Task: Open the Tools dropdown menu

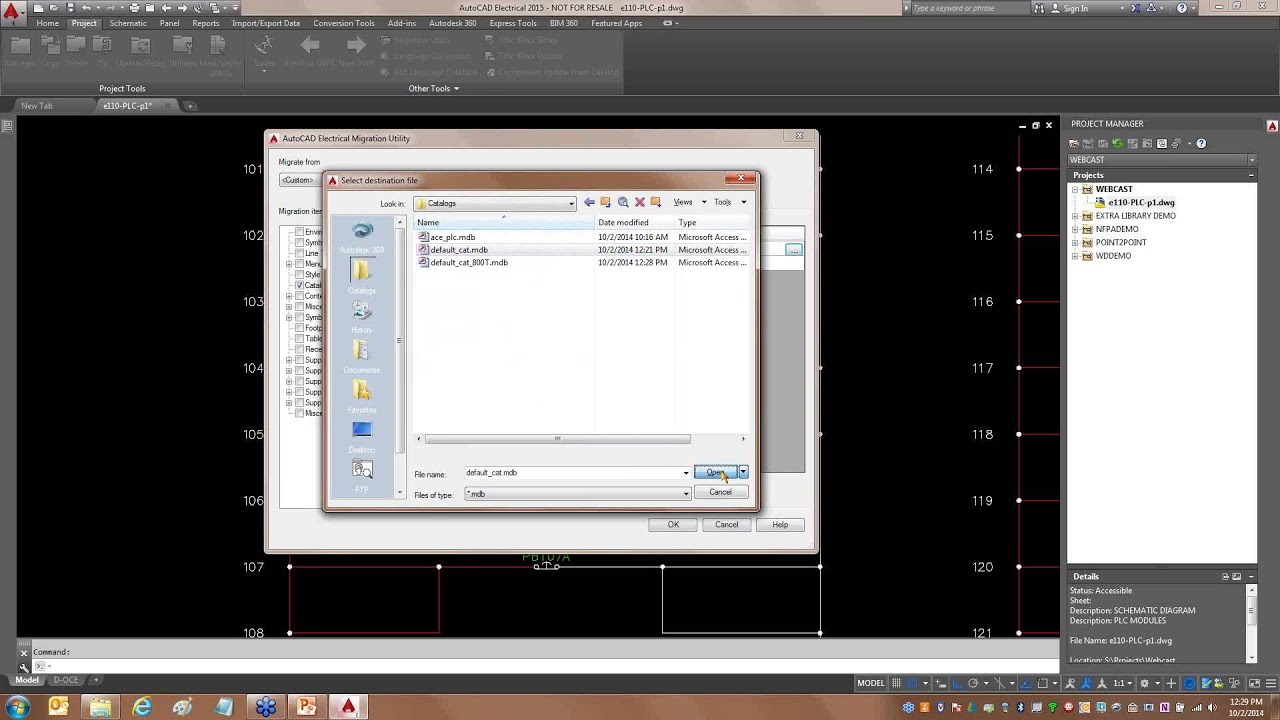Action: tap(728, 202)
